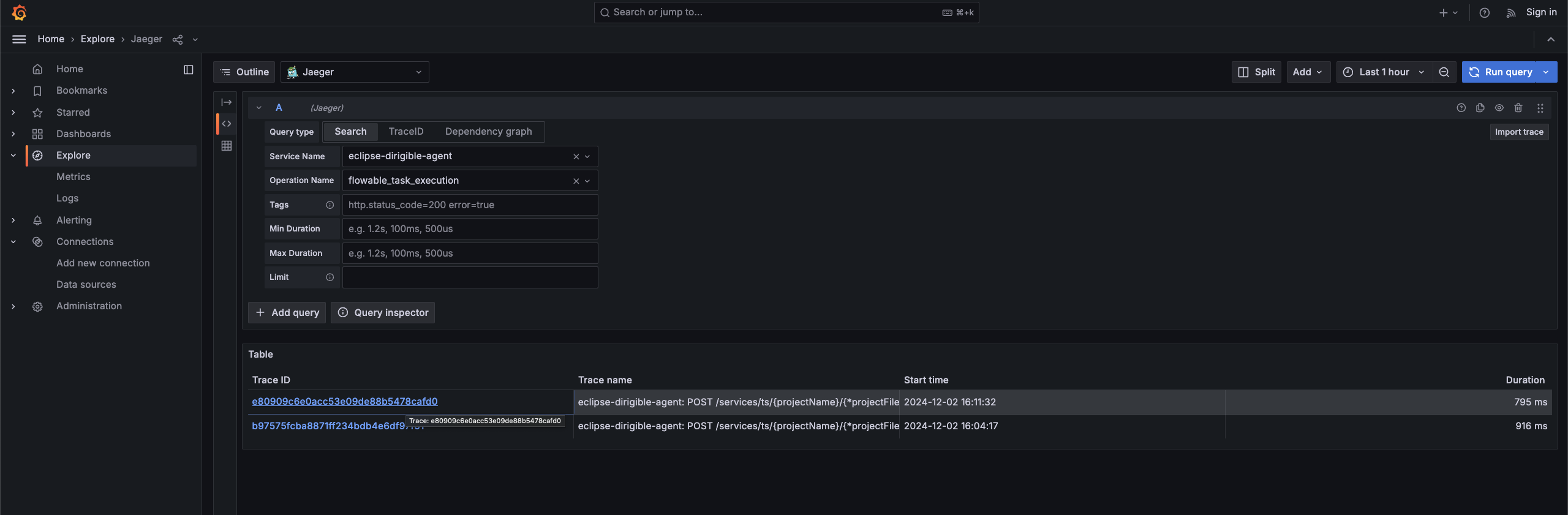
Task: Select the queries code icon in side rail
Action: tap(227, 124)
